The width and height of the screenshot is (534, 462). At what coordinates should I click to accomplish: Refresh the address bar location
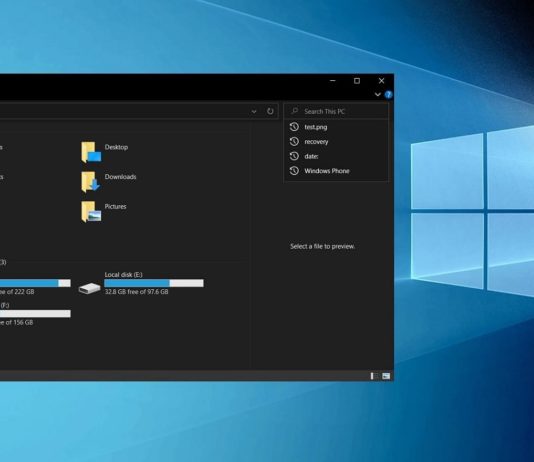click(x=270, y=111)
